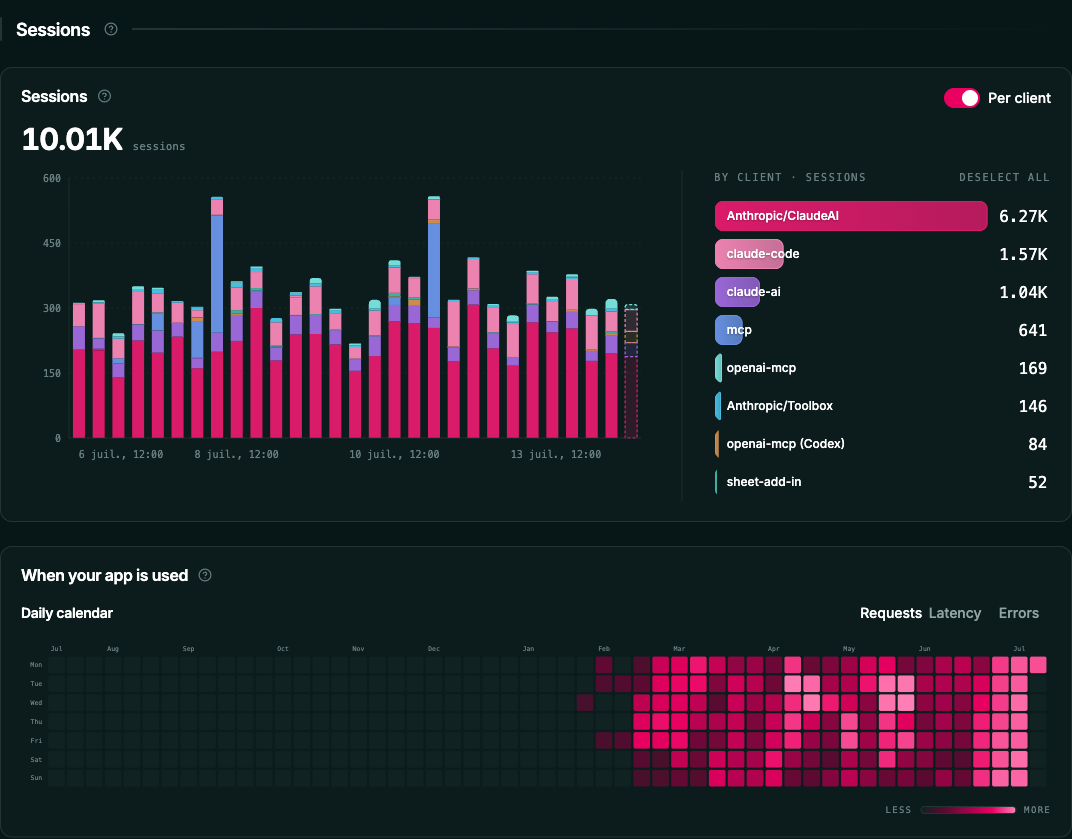Screen dimensions: 1072x839
Task: Click the Sun row label in calendar
Action: point(36,778)
